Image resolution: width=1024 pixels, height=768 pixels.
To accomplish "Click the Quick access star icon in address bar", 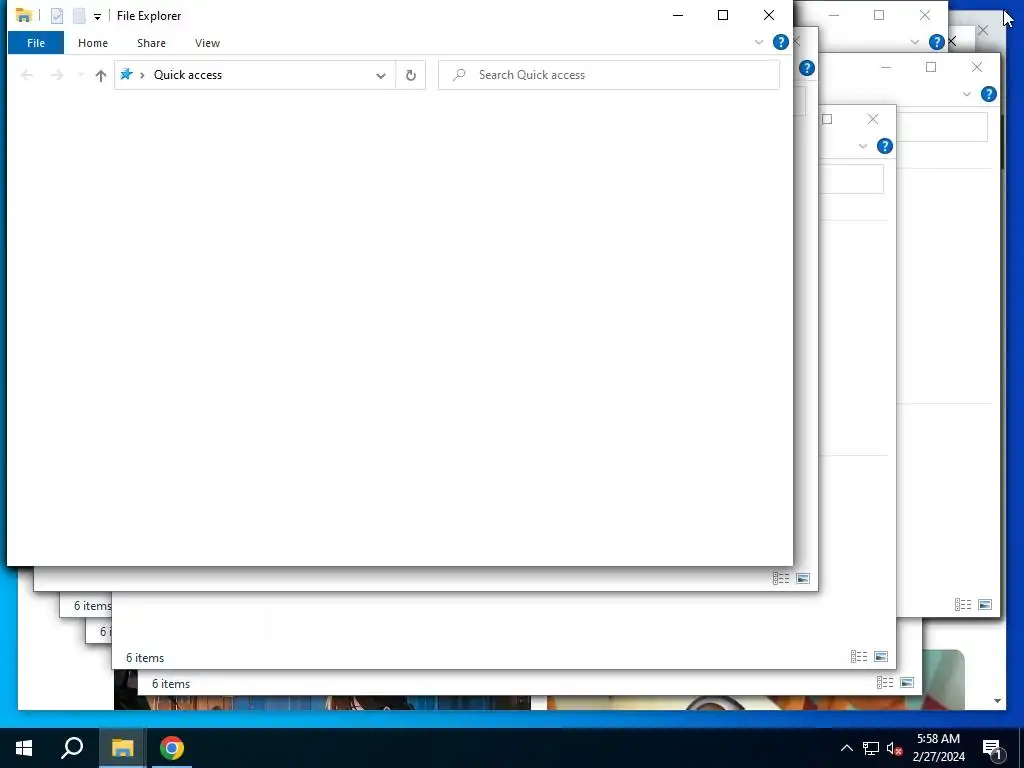I will pos(127,74).
